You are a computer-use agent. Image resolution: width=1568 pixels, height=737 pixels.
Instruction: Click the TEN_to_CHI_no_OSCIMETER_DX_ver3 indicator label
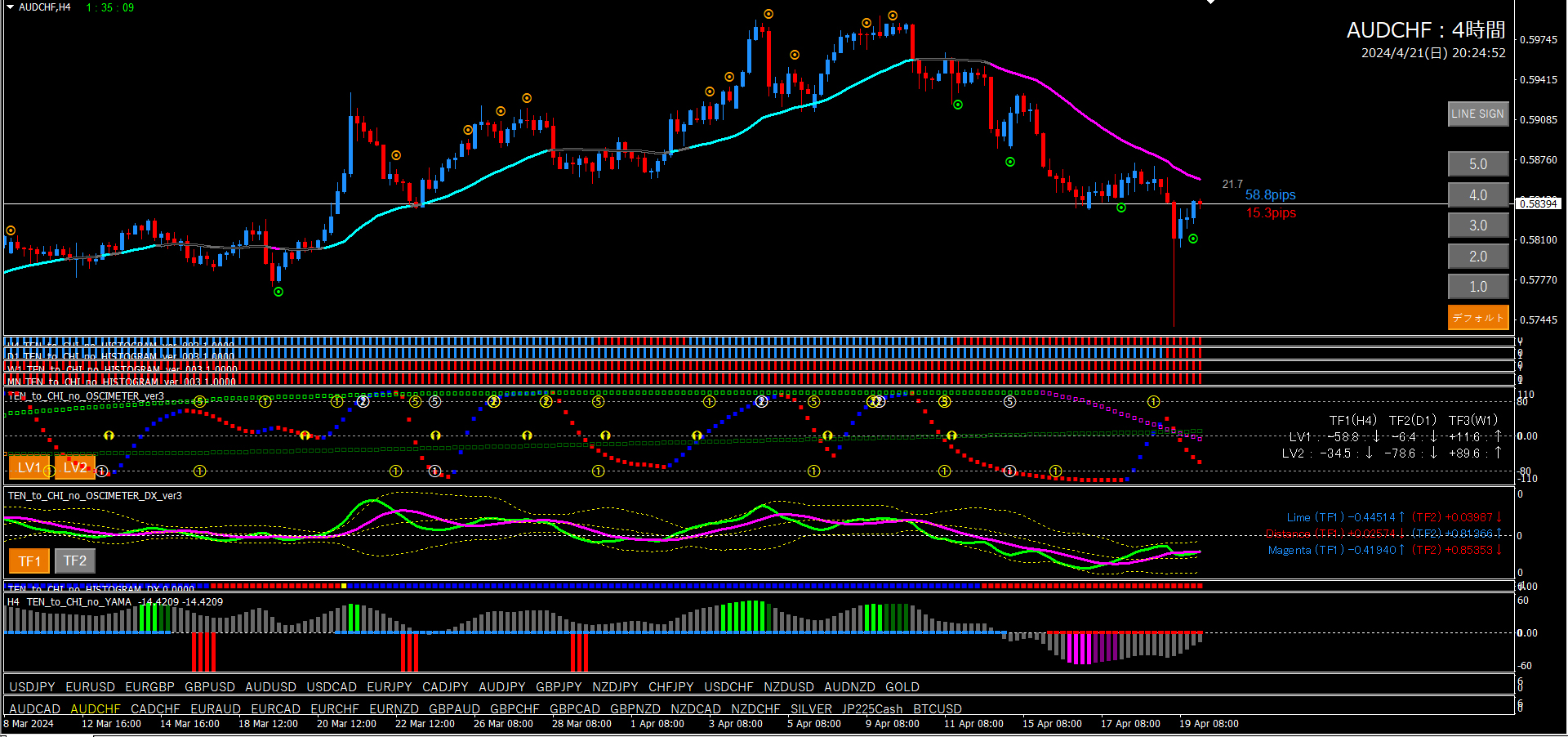(x=95, y=496)
